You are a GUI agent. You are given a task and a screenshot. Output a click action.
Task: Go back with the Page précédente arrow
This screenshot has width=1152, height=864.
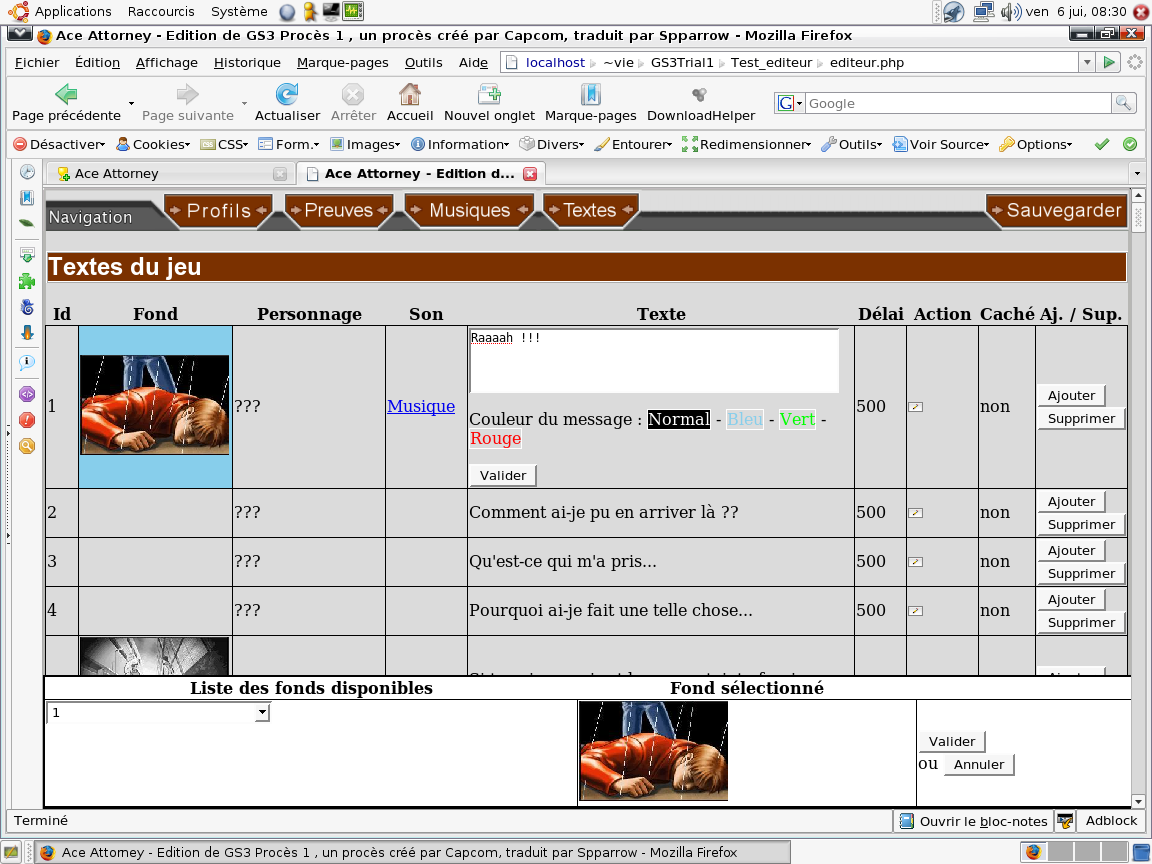[66, 94]
